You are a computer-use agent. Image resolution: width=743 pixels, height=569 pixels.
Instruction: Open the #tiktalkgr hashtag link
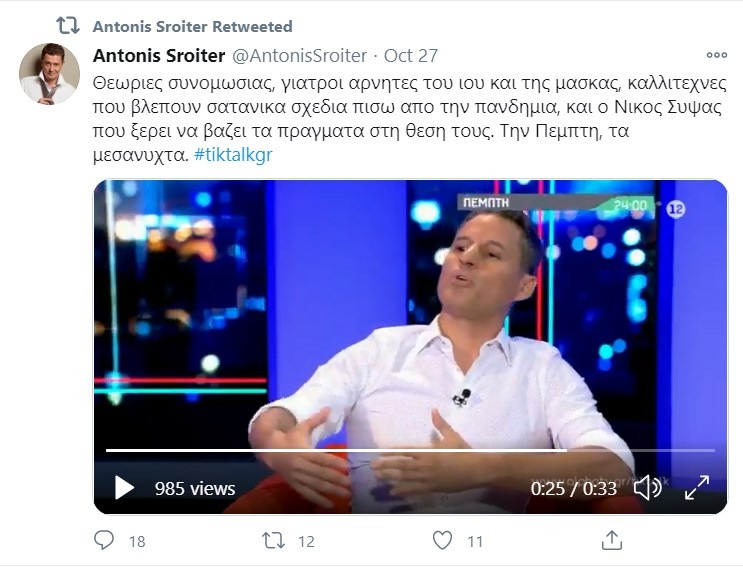pos(235,156)
